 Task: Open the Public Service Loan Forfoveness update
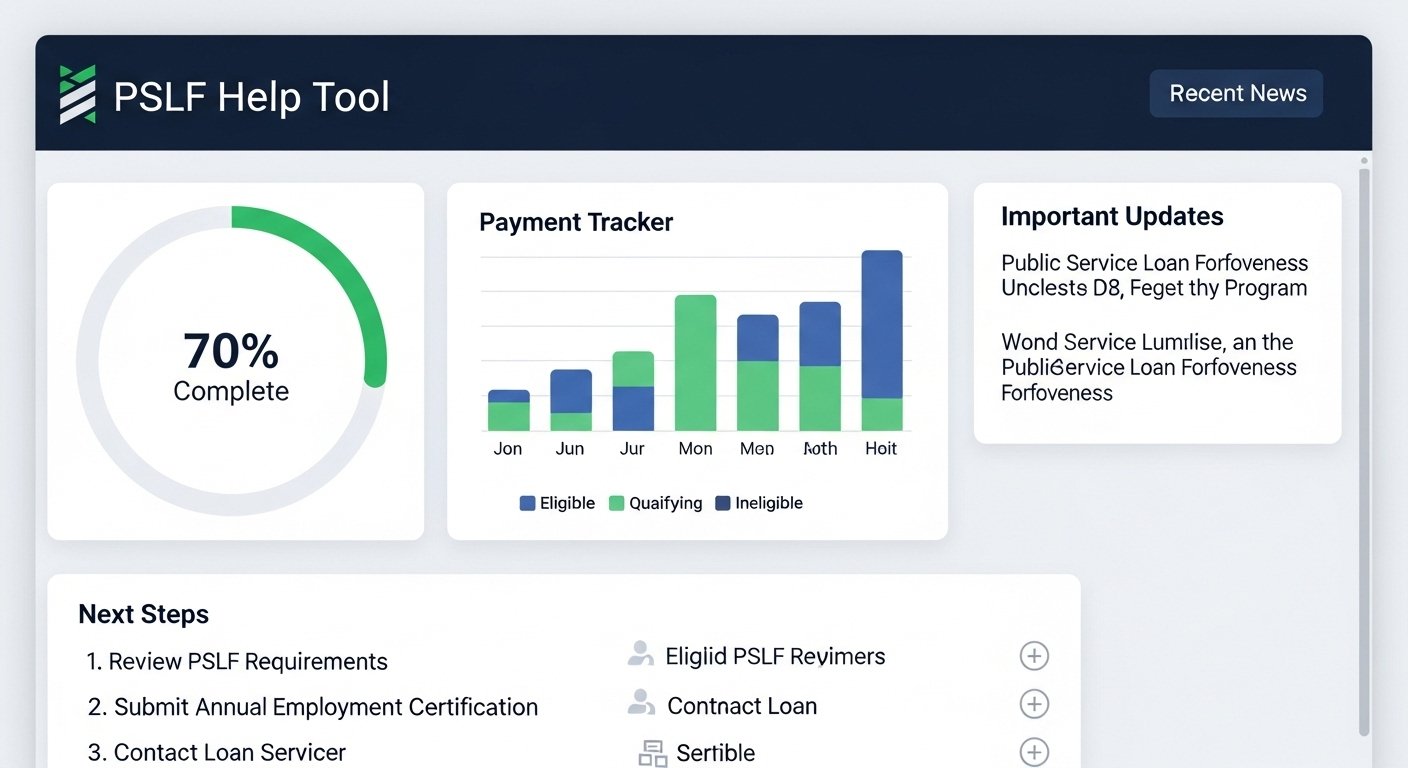pyautogui.click(x=1154, y=275)
